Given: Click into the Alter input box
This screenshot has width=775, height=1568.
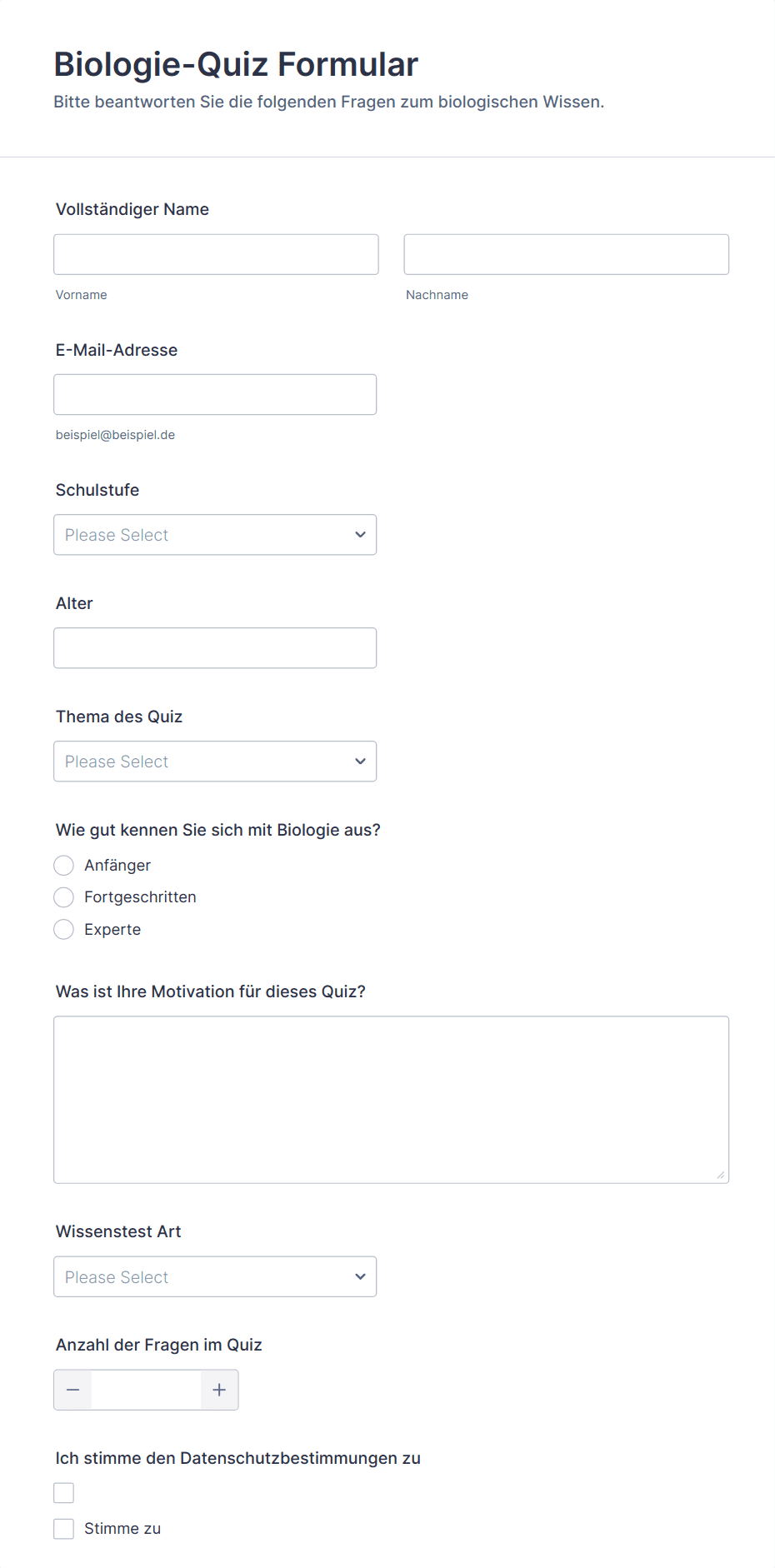Looking at the screenshot, I should click(215, 648).
